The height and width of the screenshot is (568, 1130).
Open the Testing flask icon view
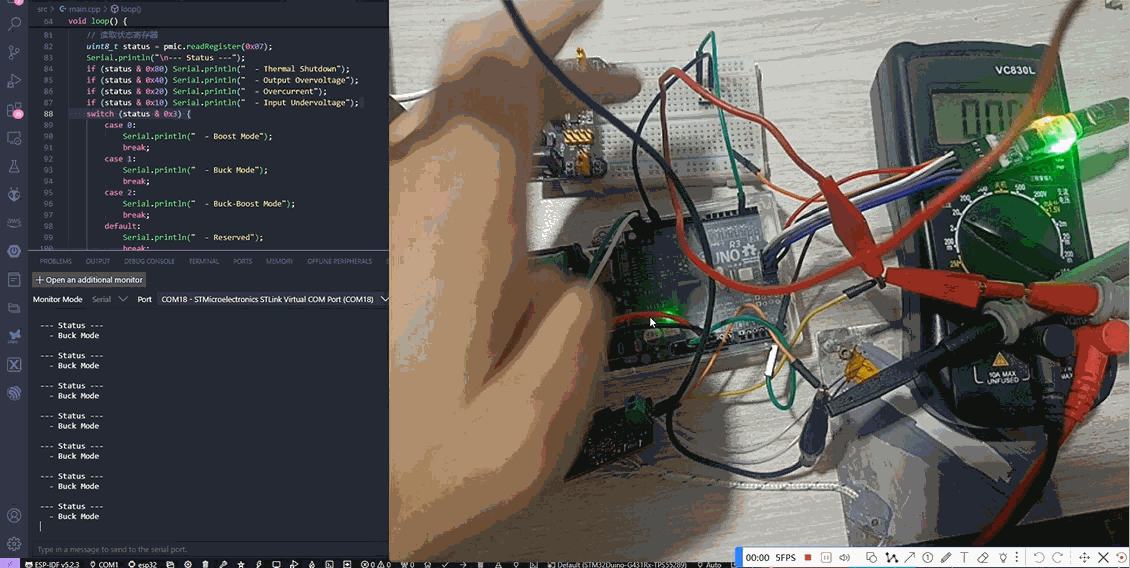point(14,166)
